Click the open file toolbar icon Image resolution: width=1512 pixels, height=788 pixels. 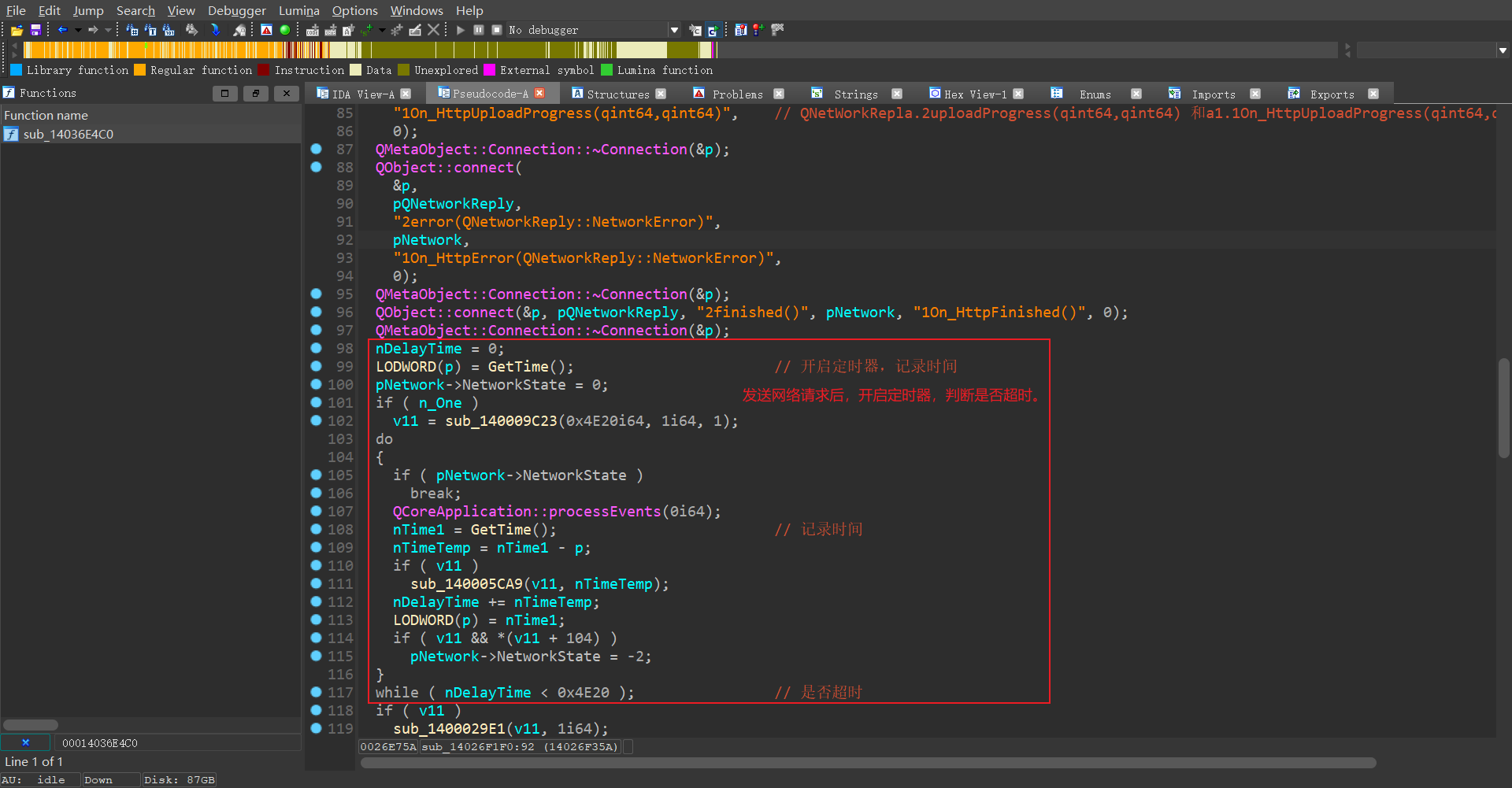point(17,30)
